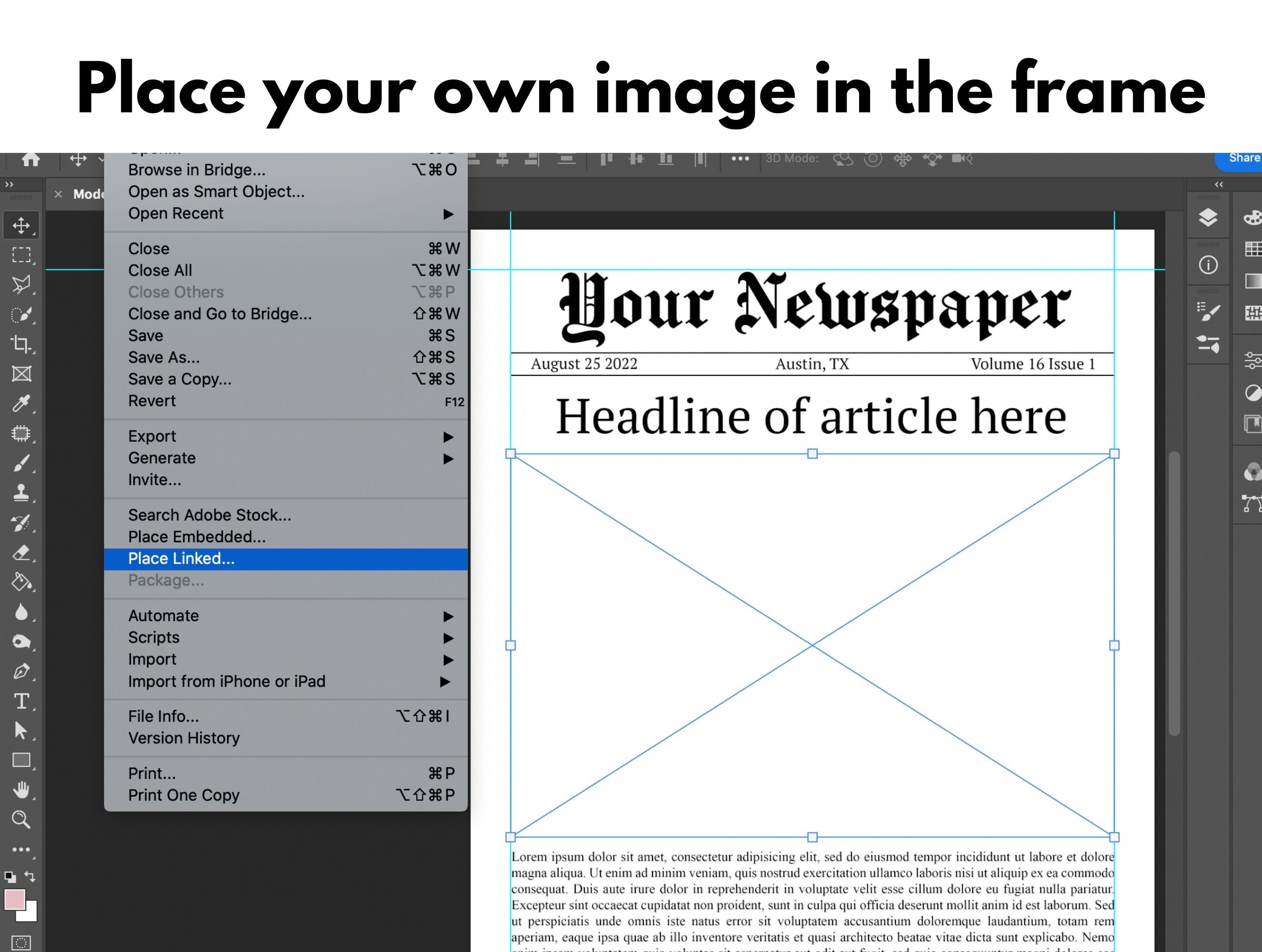1262x952 pixels.
Task: Select the Paint Bucket tool
Action: [x=22, y=582]
